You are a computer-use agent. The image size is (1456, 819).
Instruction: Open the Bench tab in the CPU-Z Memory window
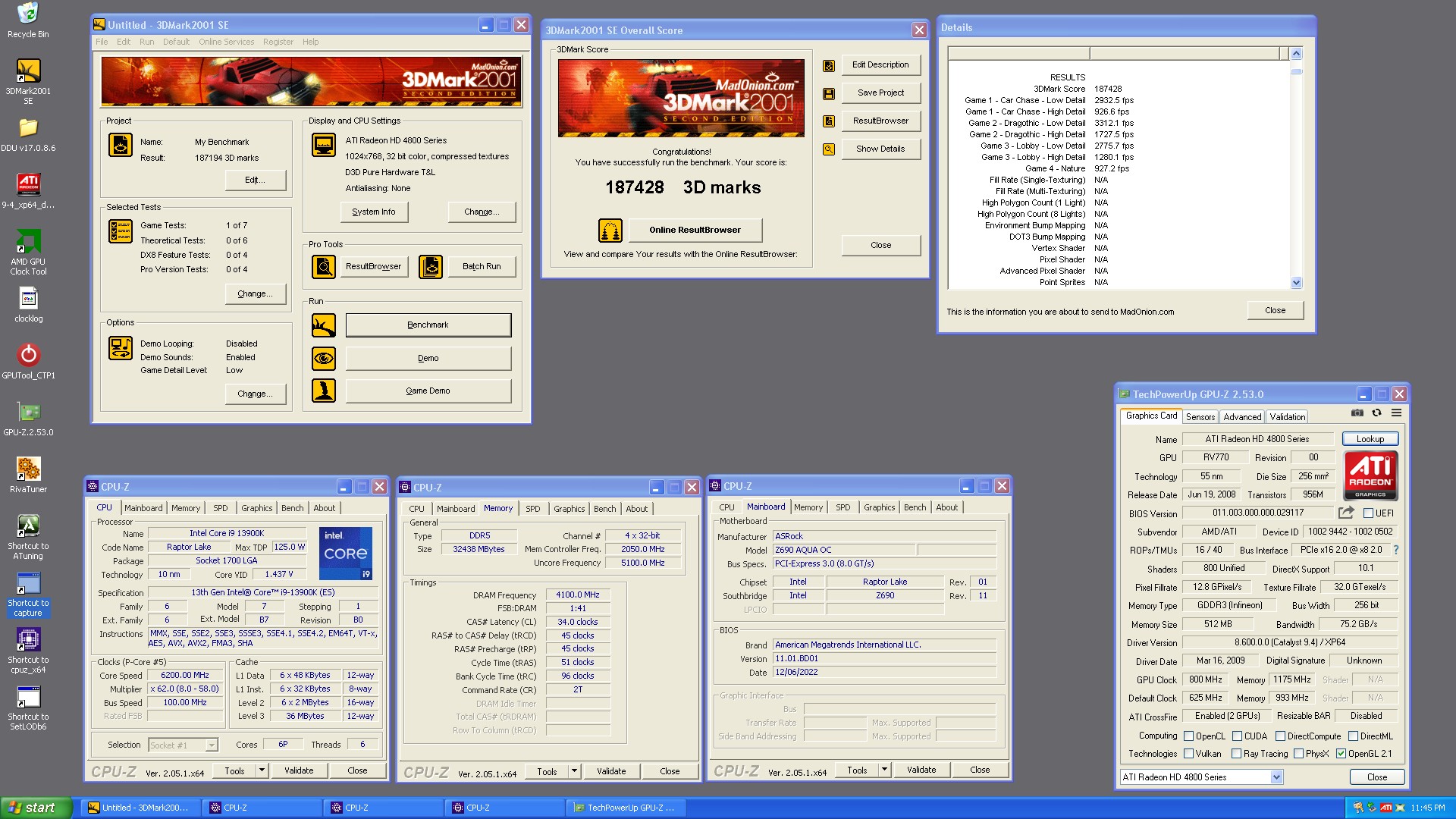coord(604,509)
